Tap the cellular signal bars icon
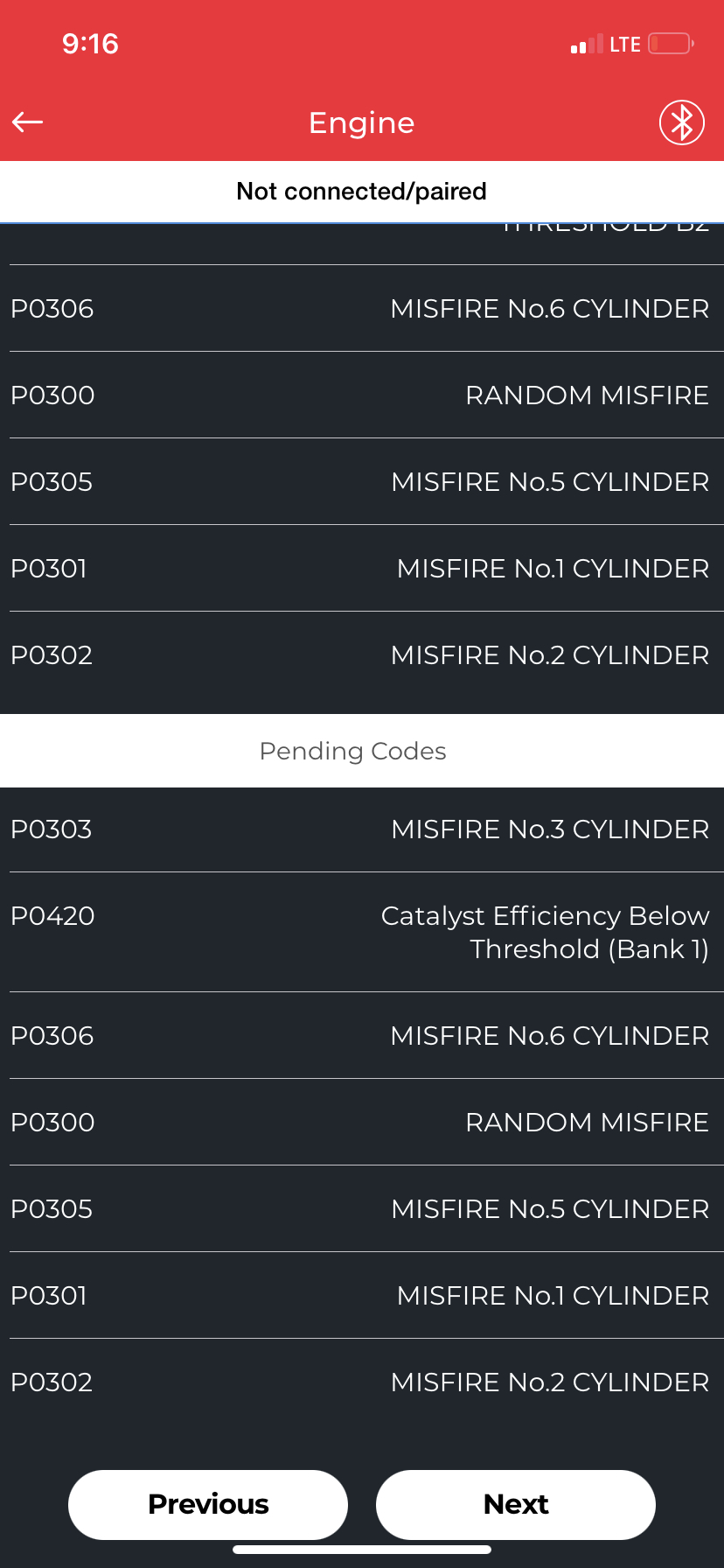This screenshot has width=724, height=1568. point(586,45)
